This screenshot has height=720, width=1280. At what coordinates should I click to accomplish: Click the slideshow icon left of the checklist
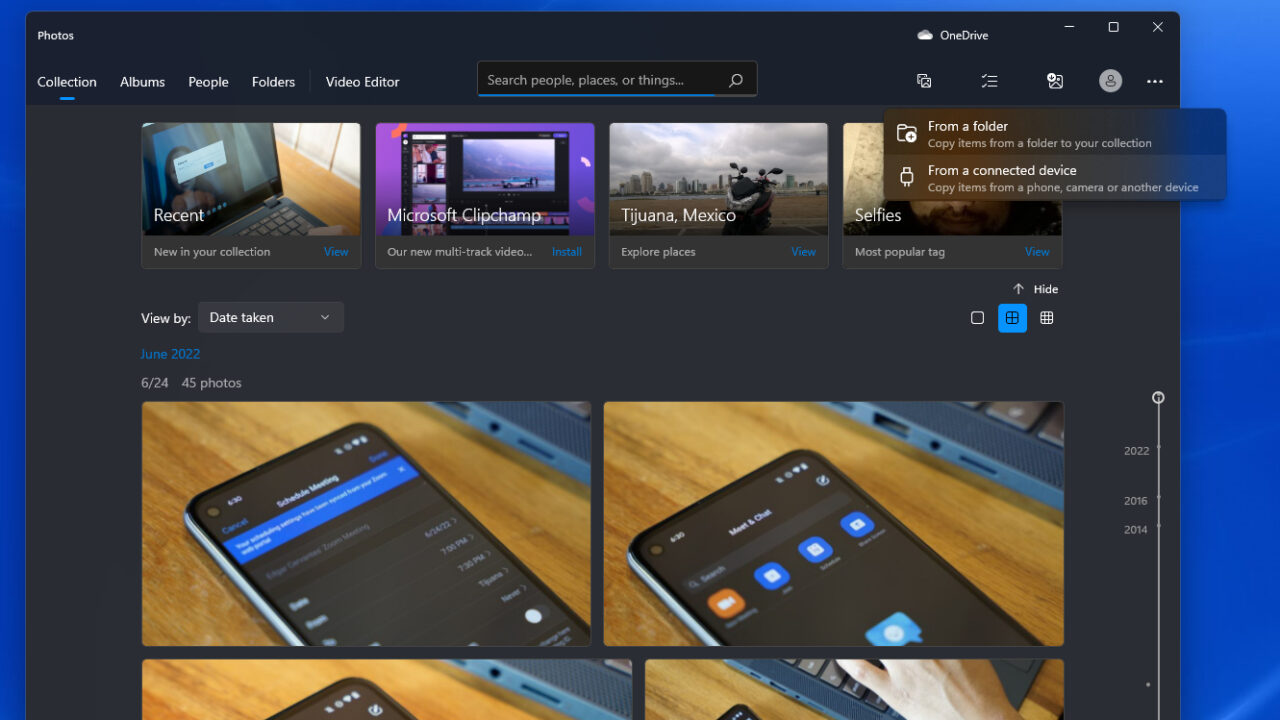tap(924, 81)
